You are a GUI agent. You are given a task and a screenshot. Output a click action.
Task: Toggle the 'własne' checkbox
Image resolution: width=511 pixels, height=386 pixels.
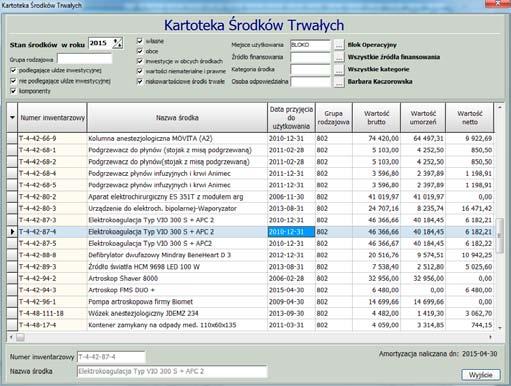click(x=140, y=41)
